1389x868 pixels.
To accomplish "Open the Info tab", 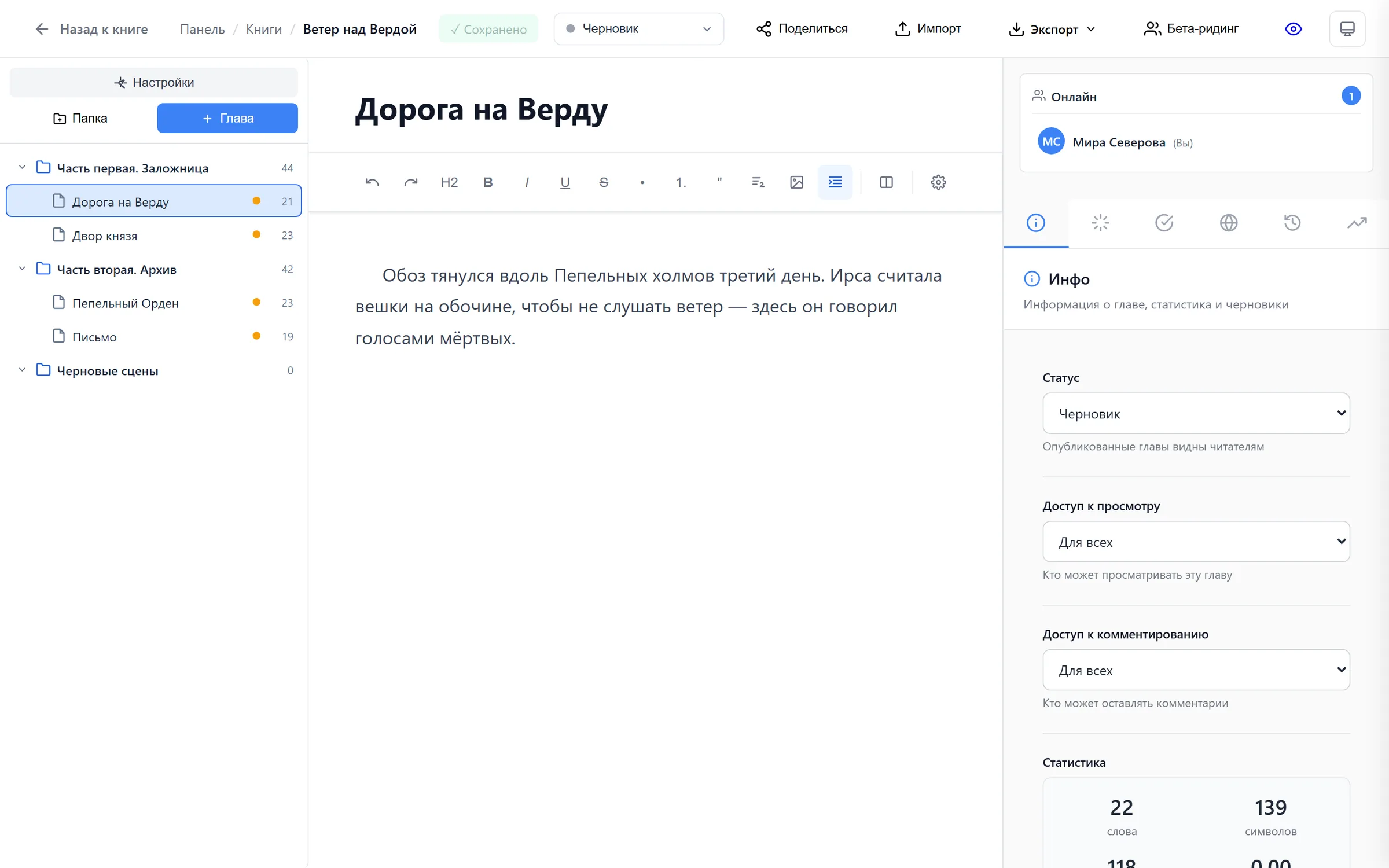I will point(1036,223).
